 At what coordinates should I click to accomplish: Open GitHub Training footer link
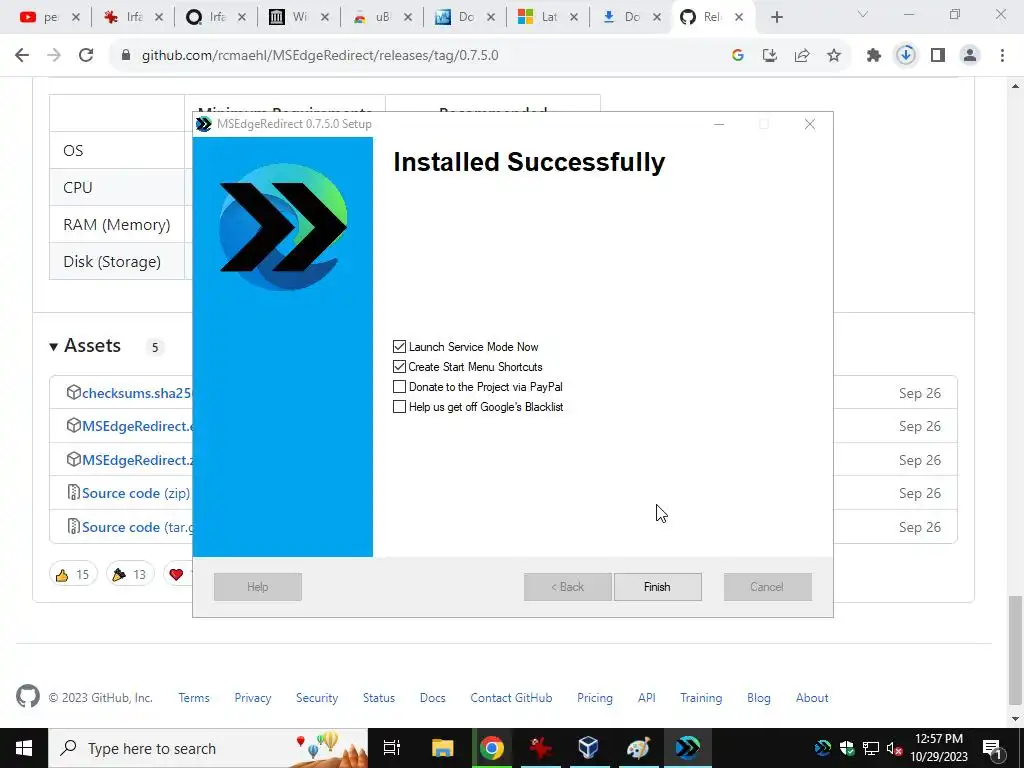(x=701, y=697)
